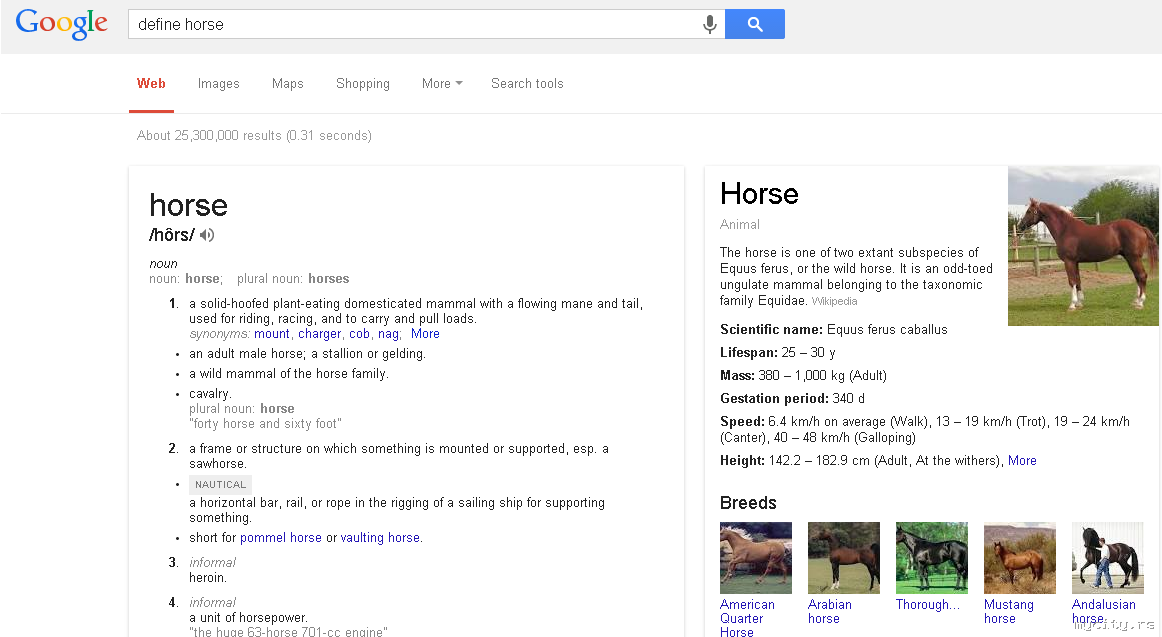Click the horse headword in definition card
Viewport: 1162px width, 637px height.
pos(188,205)
